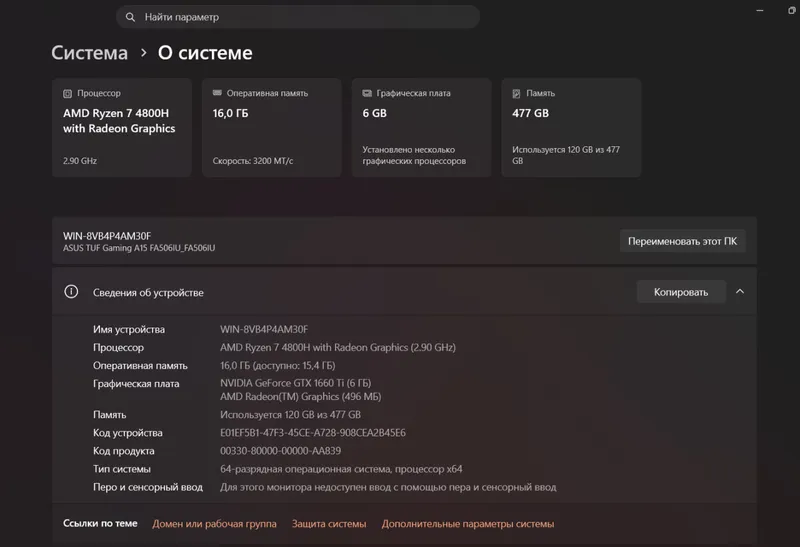Click 'Скорость: 3200 МТ/с' text
Viewport: 800px width, 547px height.
click(x=253, y=161)
